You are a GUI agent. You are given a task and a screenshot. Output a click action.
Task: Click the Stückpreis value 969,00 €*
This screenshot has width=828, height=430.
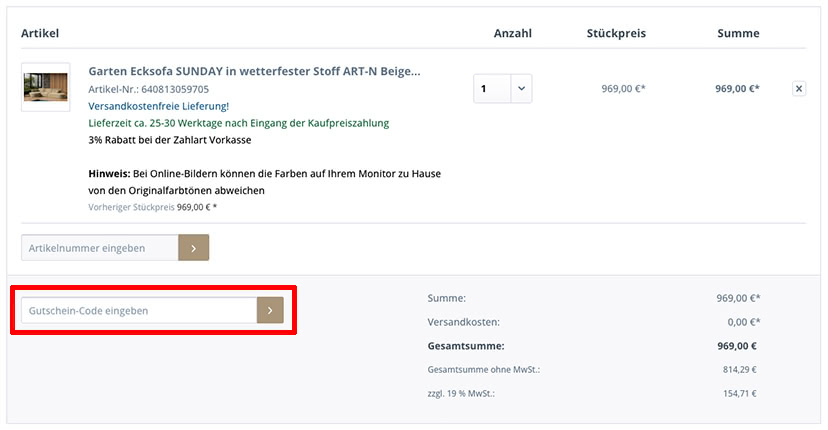pos(623,89)
